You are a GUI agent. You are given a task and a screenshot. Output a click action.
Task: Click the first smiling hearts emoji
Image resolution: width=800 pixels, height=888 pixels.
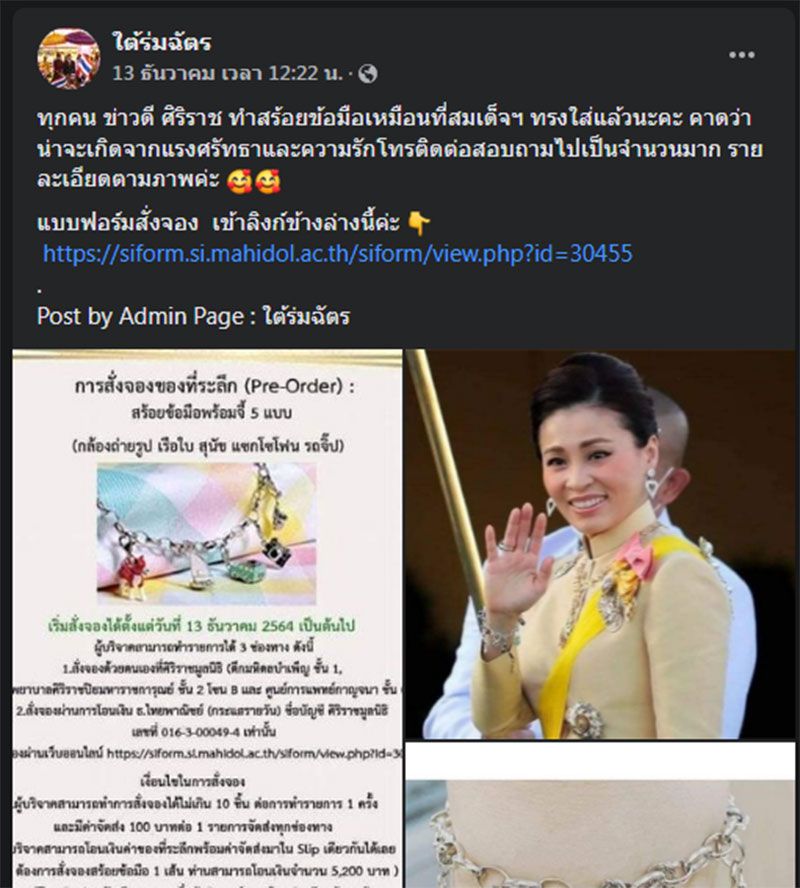point(239,182)
